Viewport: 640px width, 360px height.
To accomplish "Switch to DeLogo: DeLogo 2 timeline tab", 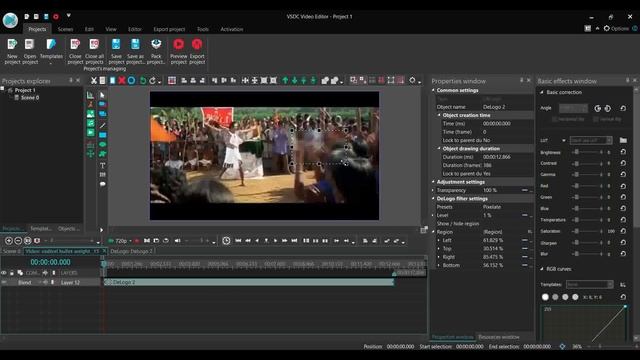I will [131, 251].
